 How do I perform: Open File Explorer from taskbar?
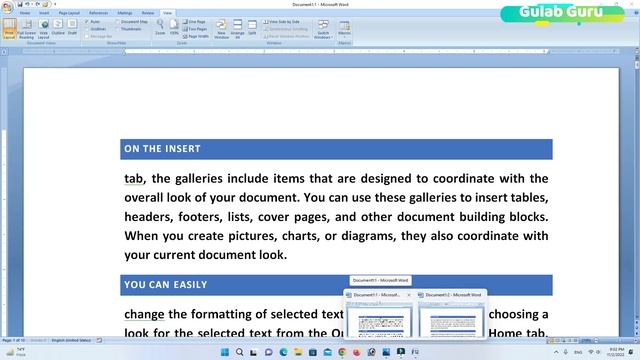298,352
